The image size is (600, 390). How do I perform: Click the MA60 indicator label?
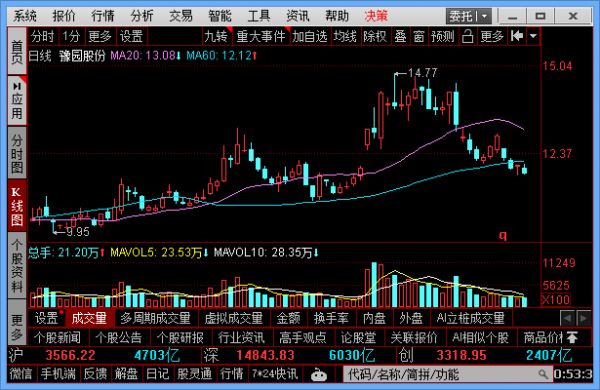(x=222, y=56)
